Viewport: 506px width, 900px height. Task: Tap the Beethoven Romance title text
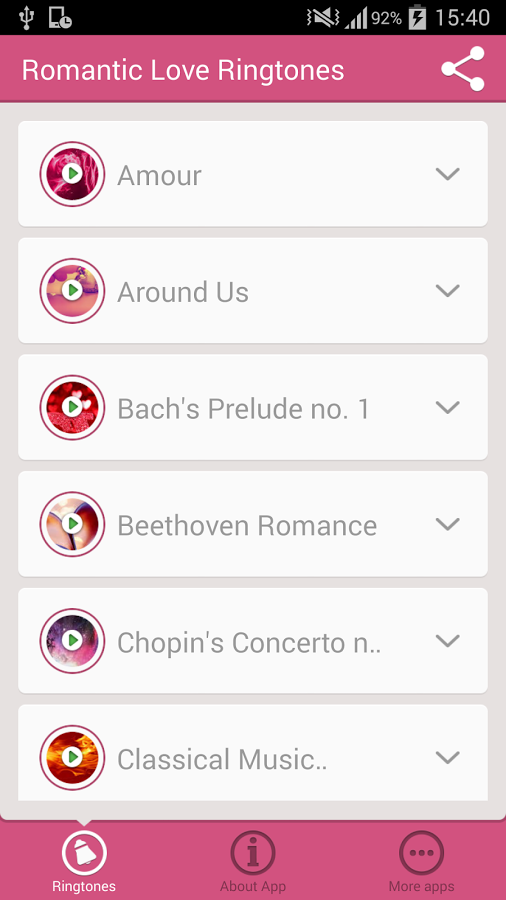coord(247,525)
